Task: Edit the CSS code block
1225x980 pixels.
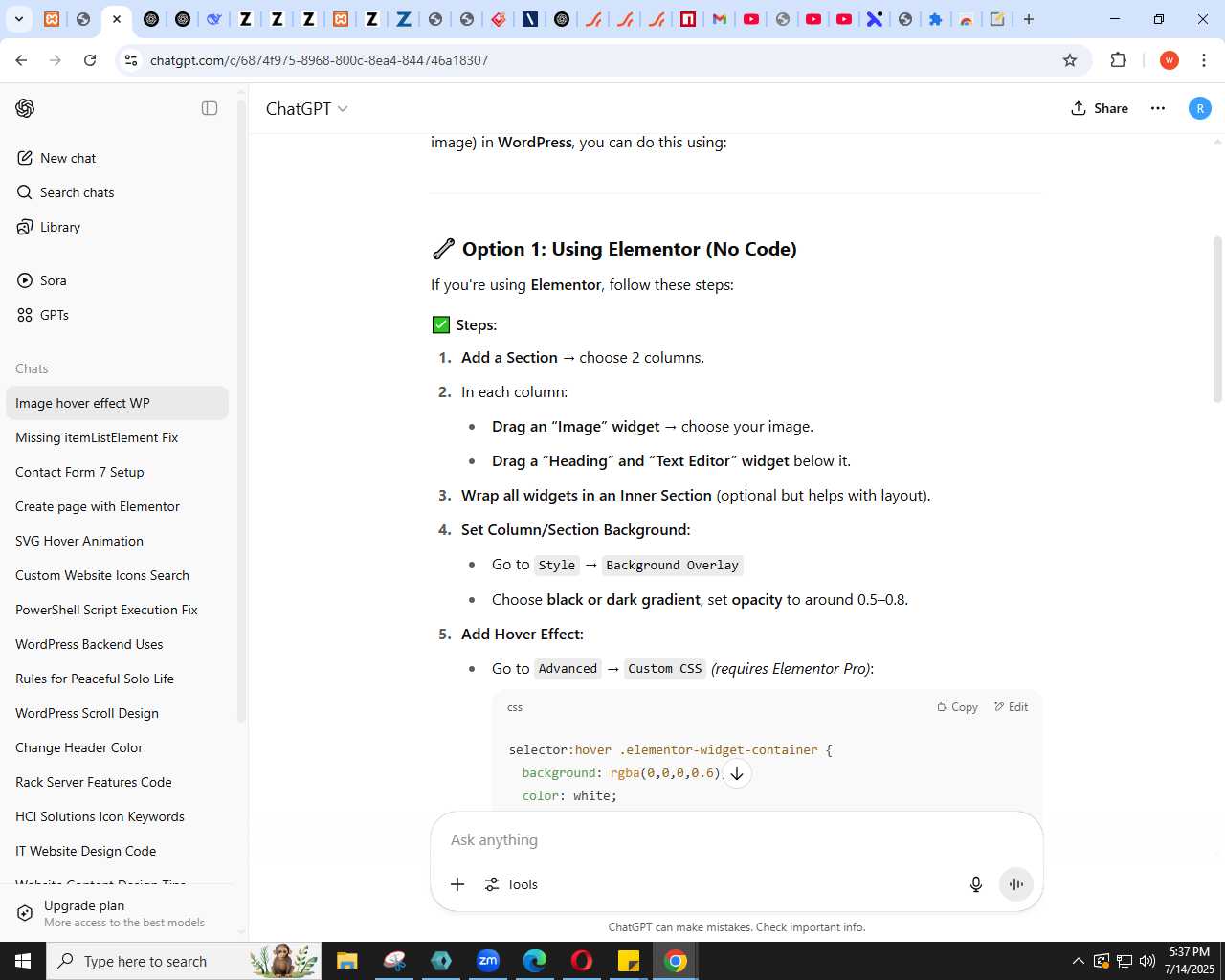Action: click(x=1011, y=707)
